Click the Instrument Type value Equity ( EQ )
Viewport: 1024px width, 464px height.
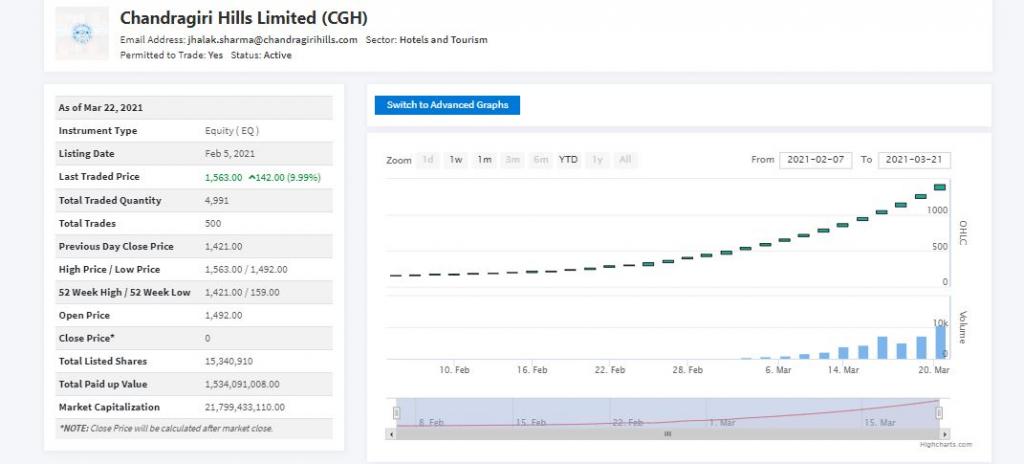(x=232, y=131)
